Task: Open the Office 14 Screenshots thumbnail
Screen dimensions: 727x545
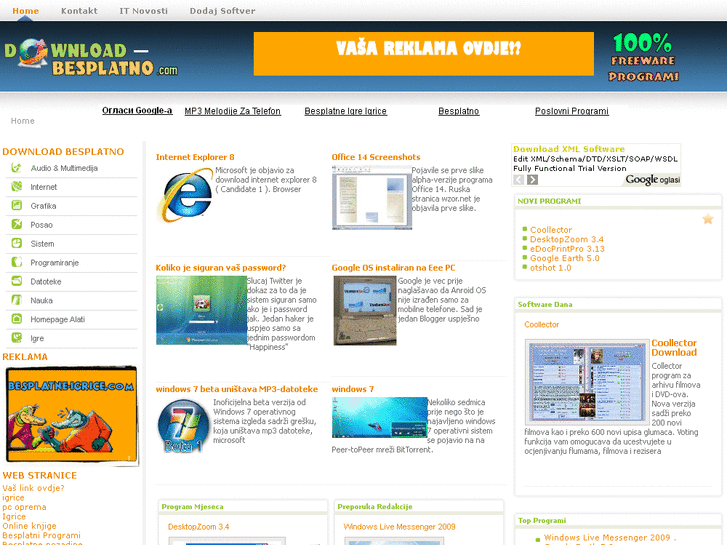Action: (372, 198)
